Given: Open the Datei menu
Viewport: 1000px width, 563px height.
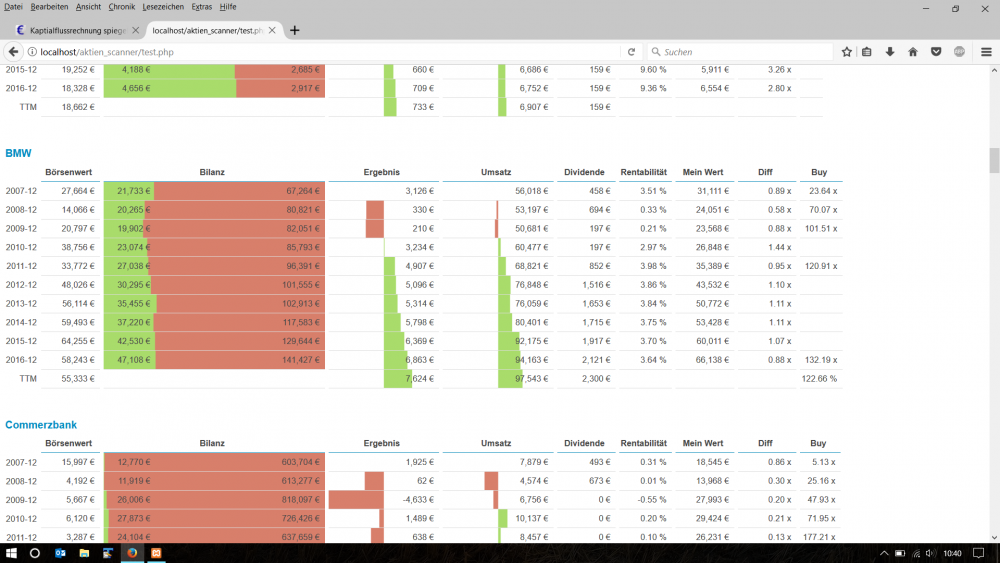Looking at the screenshot, I should point(13,7).
